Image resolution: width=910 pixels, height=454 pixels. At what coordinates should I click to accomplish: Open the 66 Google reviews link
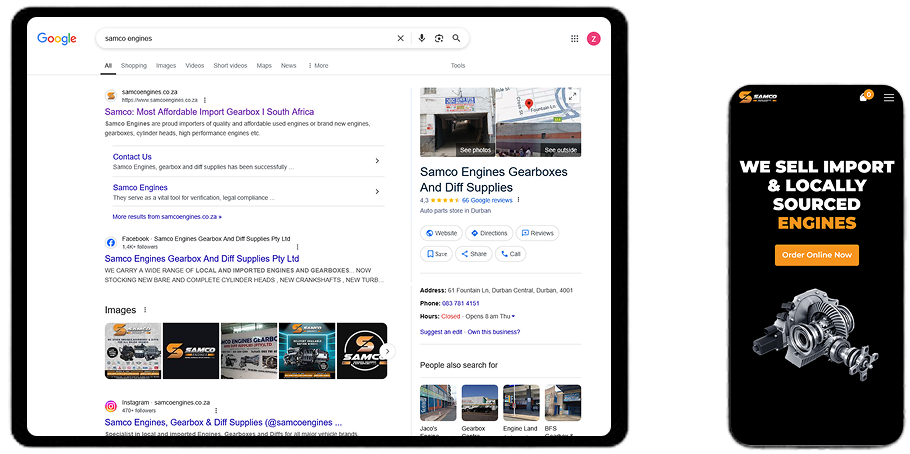pos(487,200)
